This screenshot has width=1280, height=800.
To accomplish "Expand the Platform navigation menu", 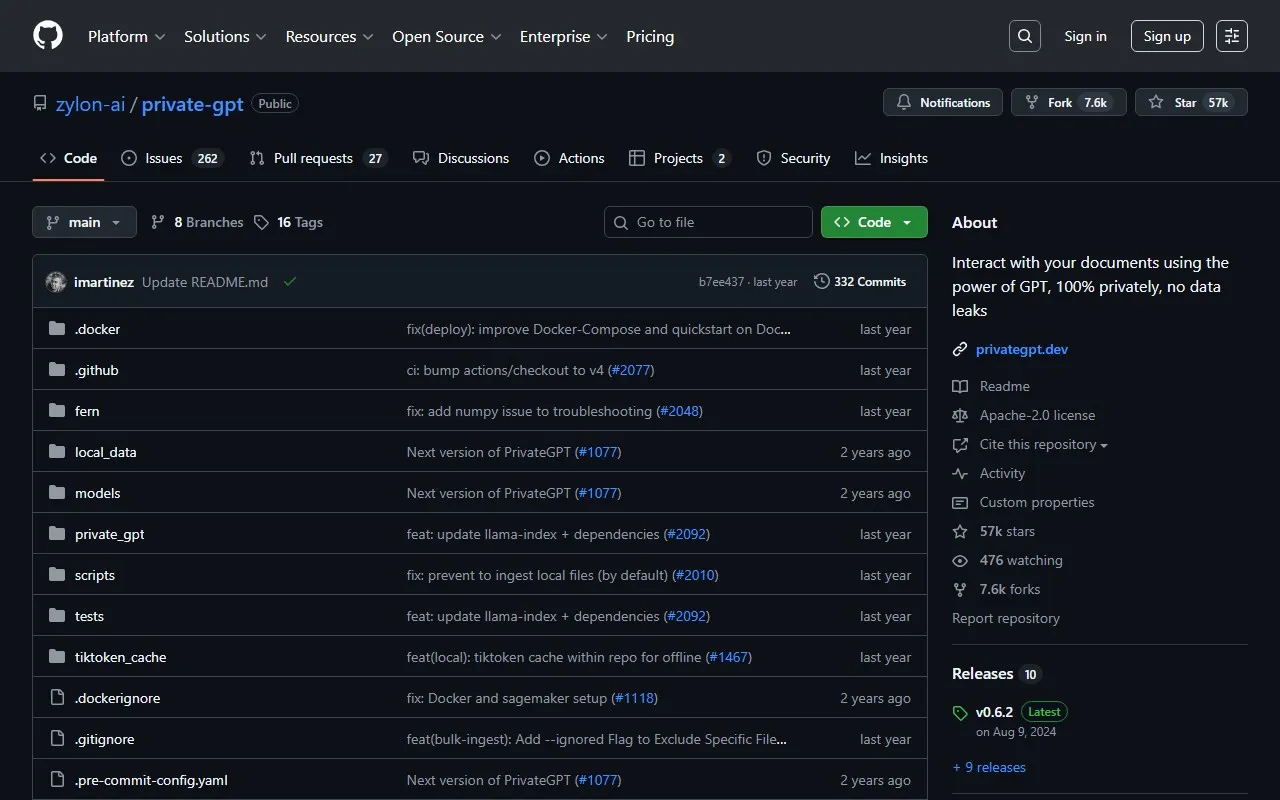I will pos(126,36).
